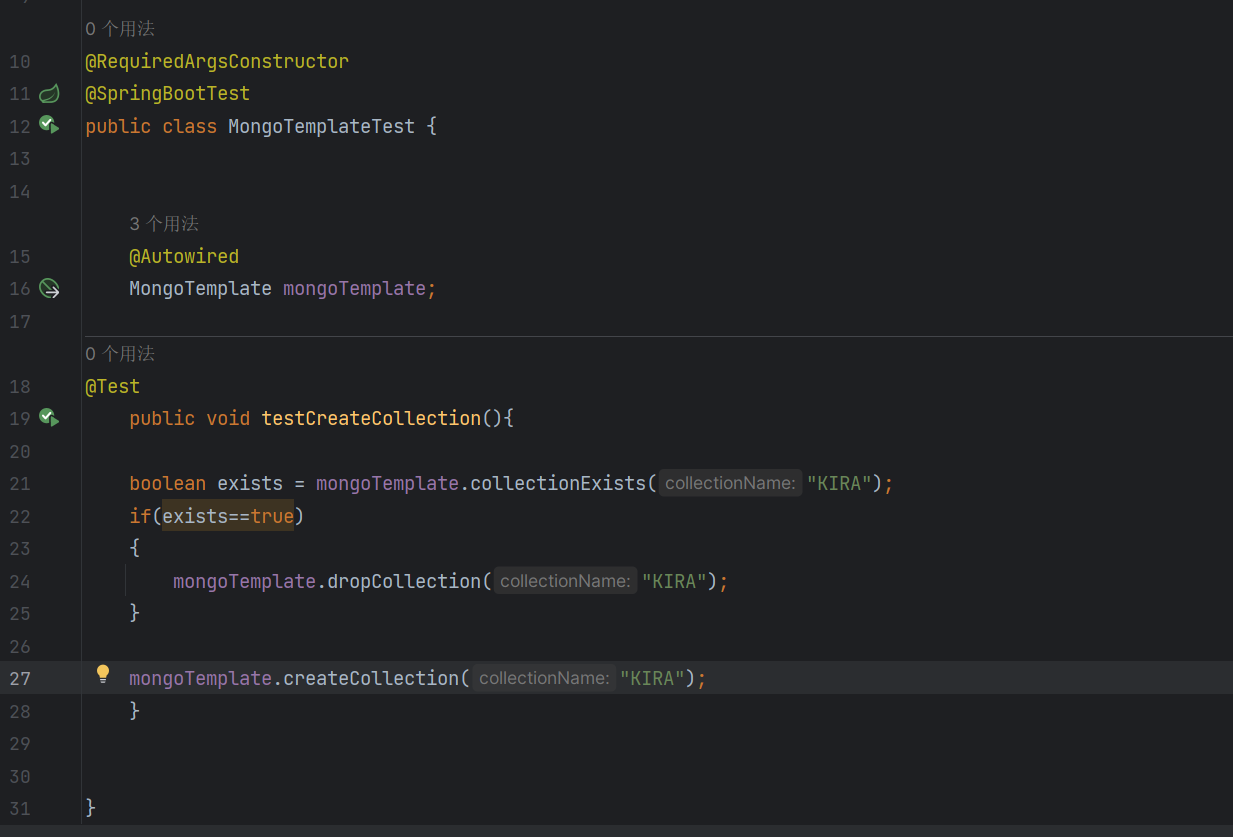Click '0 个用法' hint above @RequiredArgsConstructor

point(120,28)
